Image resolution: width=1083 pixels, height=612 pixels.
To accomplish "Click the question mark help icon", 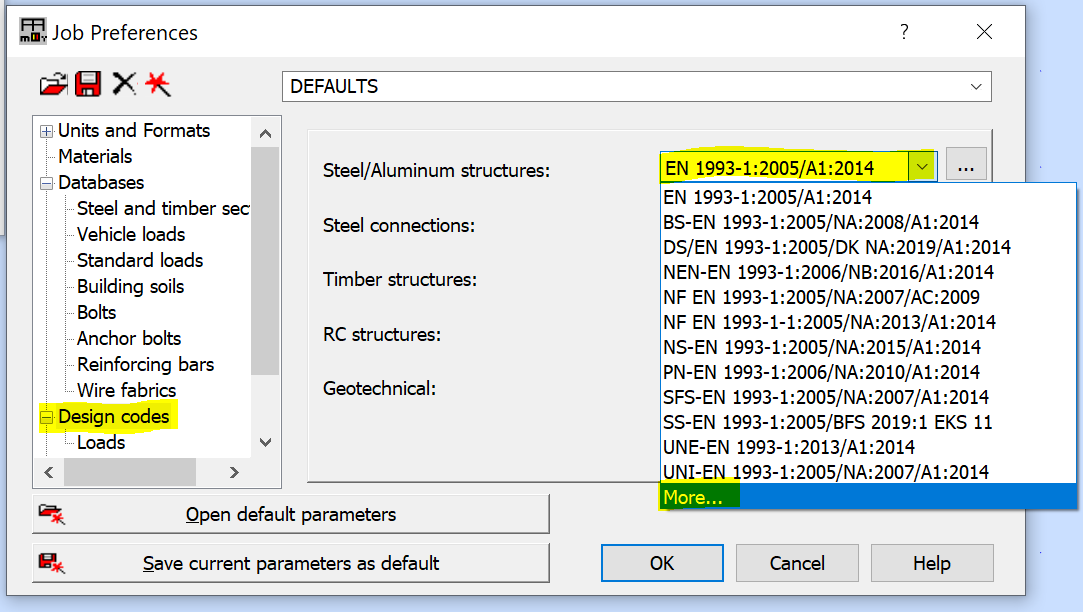I will click(x=904, y=32).
